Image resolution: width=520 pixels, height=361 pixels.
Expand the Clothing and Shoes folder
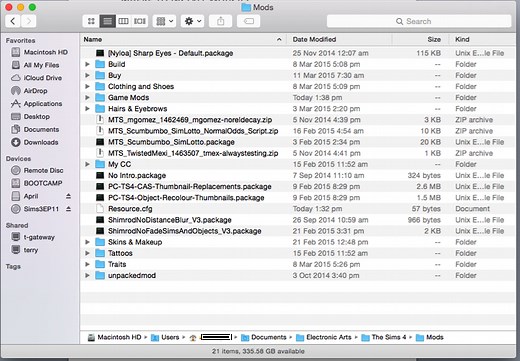[x=87, y=86]
